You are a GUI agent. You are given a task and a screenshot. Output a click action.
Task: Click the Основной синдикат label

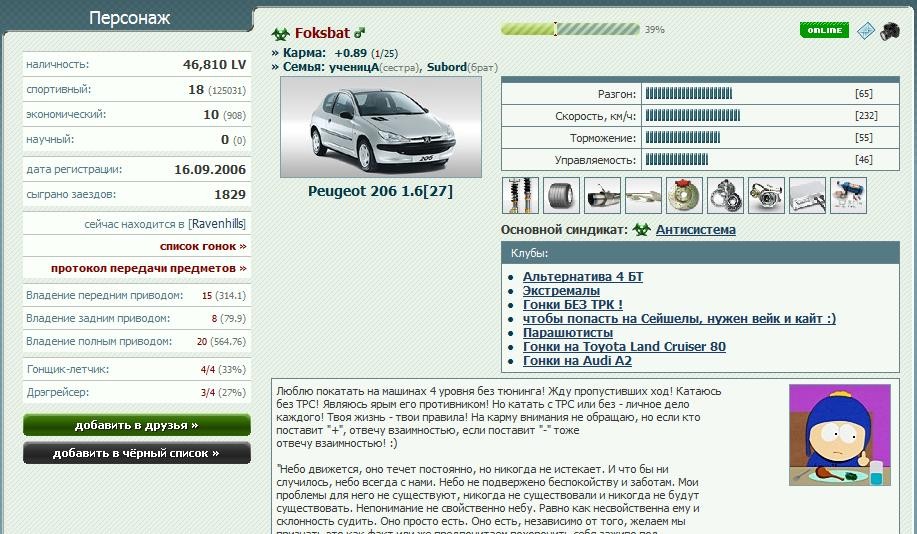tap(564, 230)
